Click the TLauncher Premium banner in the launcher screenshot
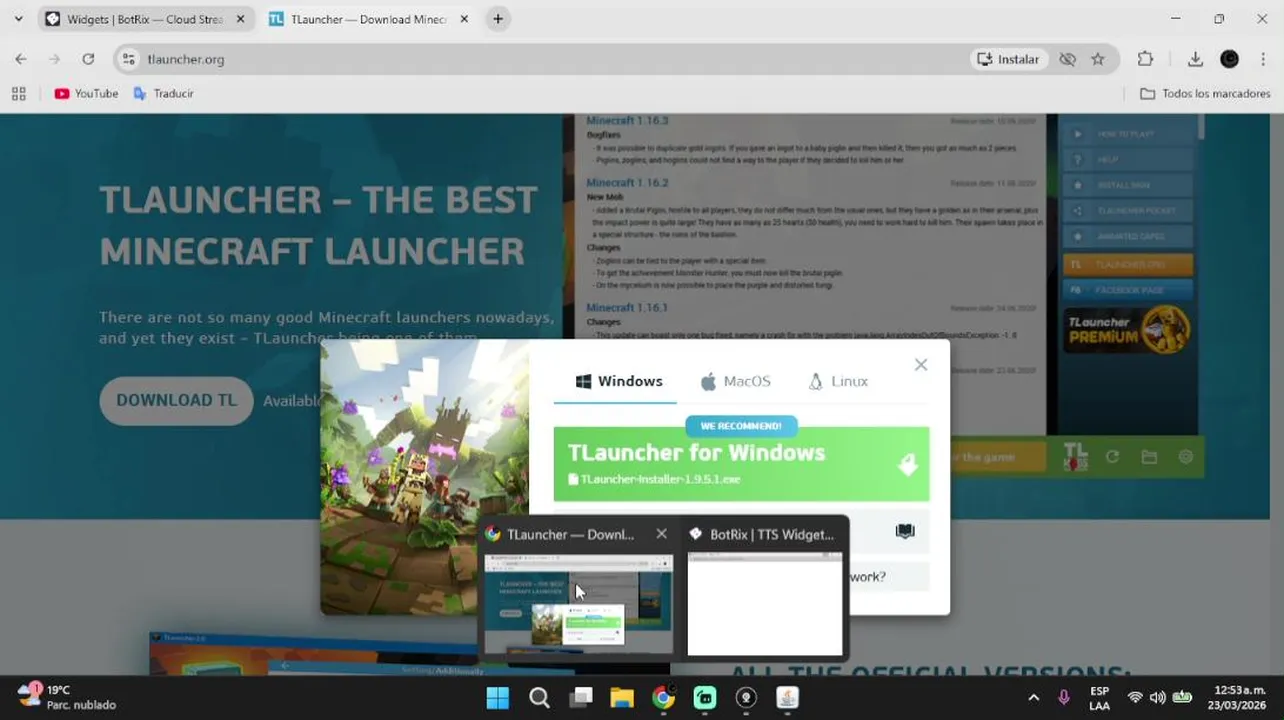 point(1127,330)
